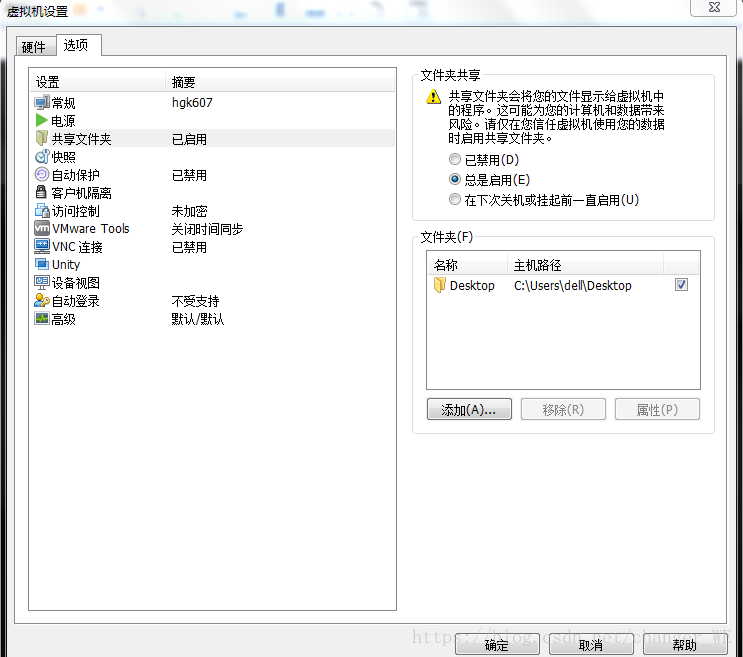Screen dimensions: 743x657
Task: Select the 高级 row label
Action: pos(63,319)
